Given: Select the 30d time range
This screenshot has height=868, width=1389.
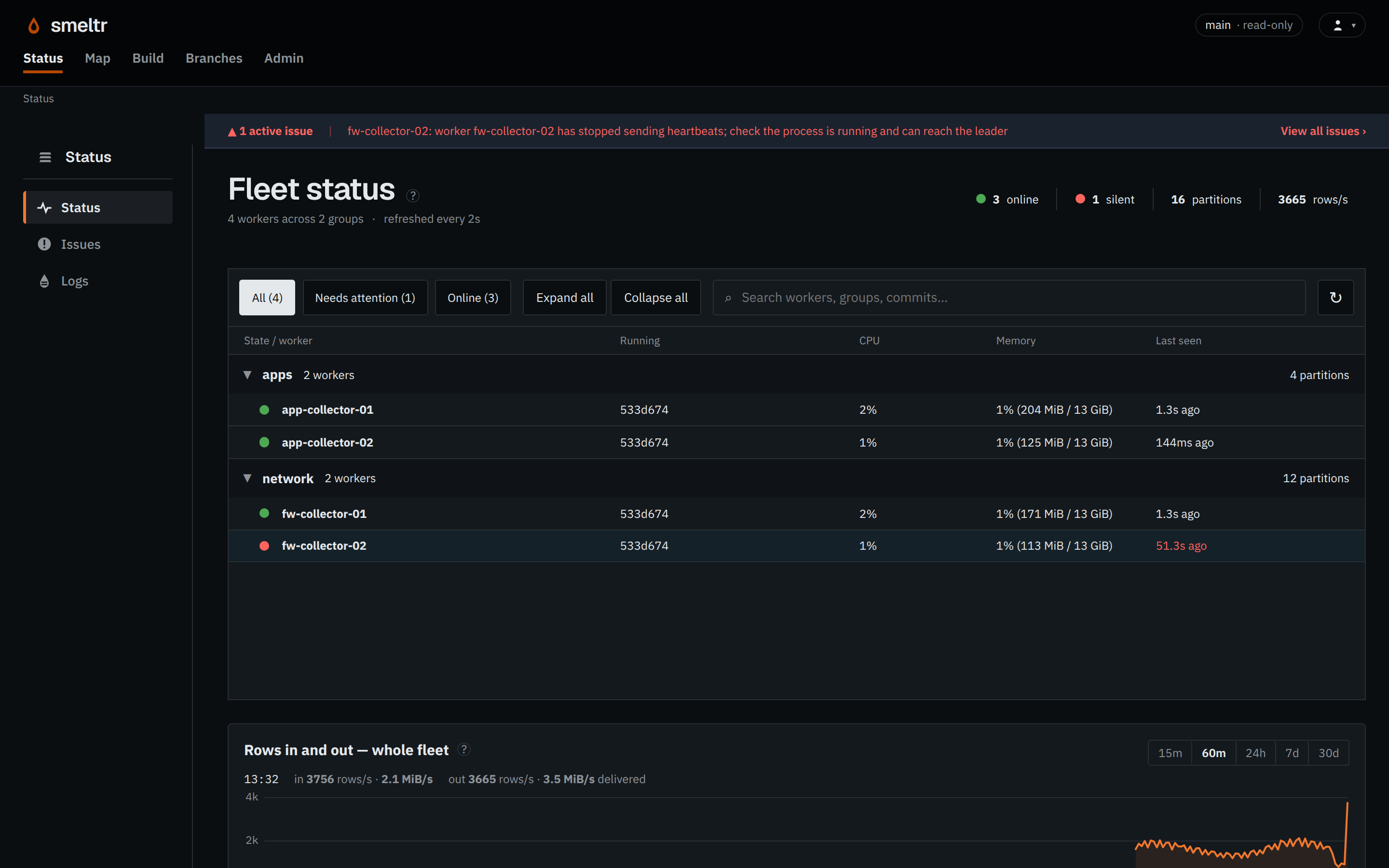Looking at the screenshot, I should [x=1328, y=753].
